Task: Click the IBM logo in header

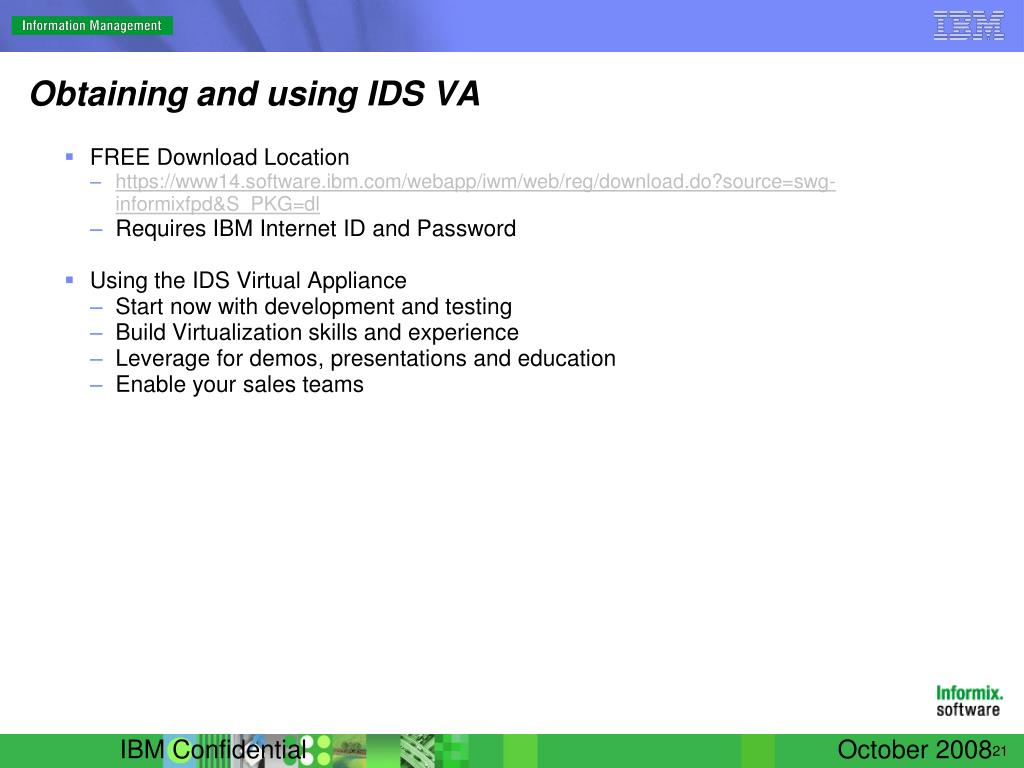Action: pyautogui.click(x=968, y=25)
